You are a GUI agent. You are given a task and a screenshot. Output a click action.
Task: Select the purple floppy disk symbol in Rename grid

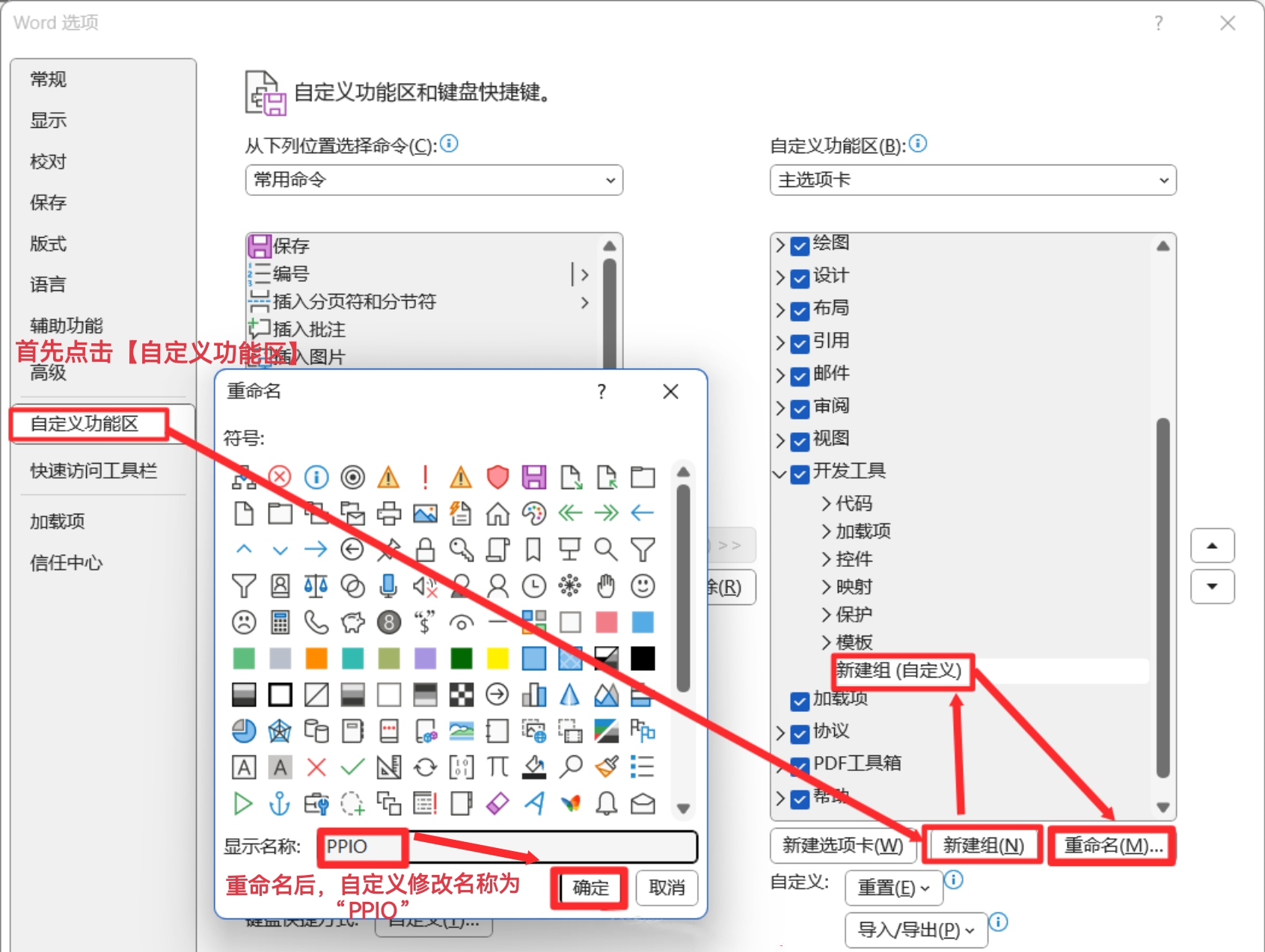[x=533, y=476]
